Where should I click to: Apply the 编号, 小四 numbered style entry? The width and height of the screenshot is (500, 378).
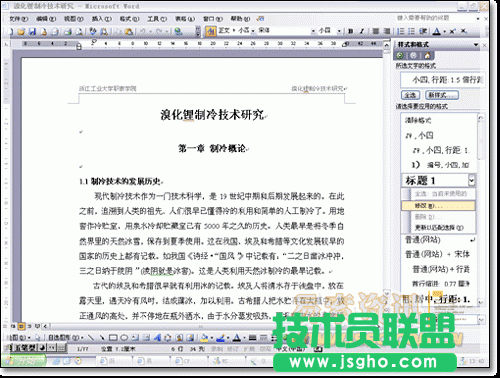point(440,165)
